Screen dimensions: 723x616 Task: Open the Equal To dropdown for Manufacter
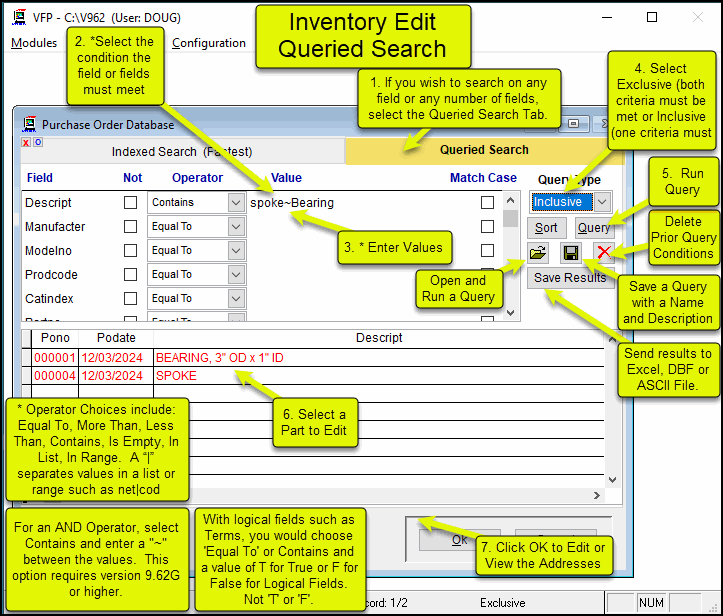tap(236, 226)
